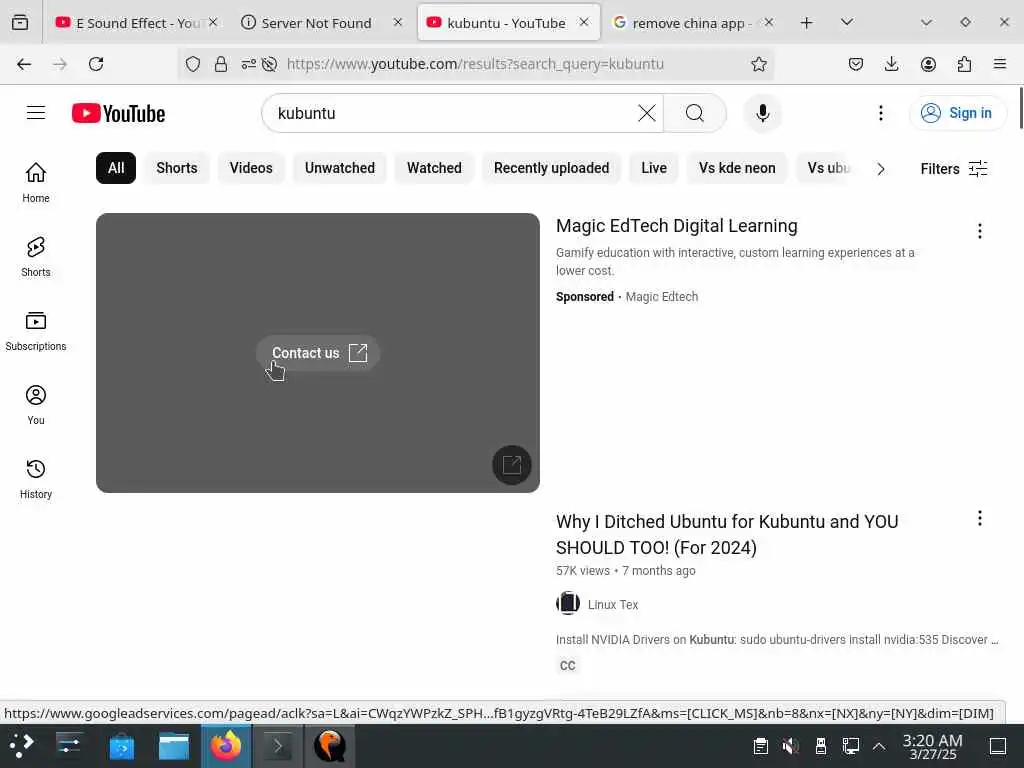Open ad link via corner external icon
The width and height of the screenshot is (1024, 768).
511,465
